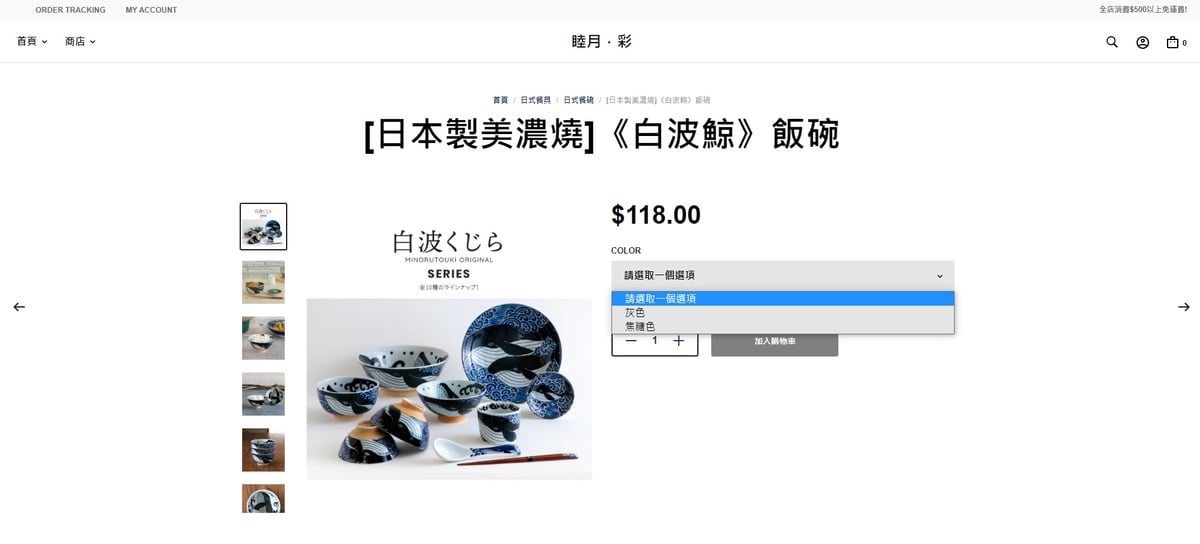Open the search magnifier icon
The image size is (1200, 544).
click(x=1112, y=42)
